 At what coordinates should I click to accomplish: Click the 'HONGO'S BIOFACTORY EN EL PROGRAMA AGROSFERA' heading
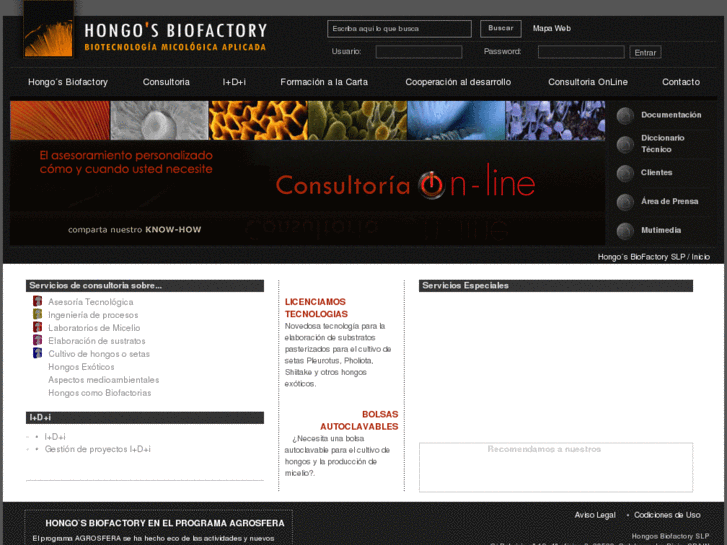tap(165, 523)
